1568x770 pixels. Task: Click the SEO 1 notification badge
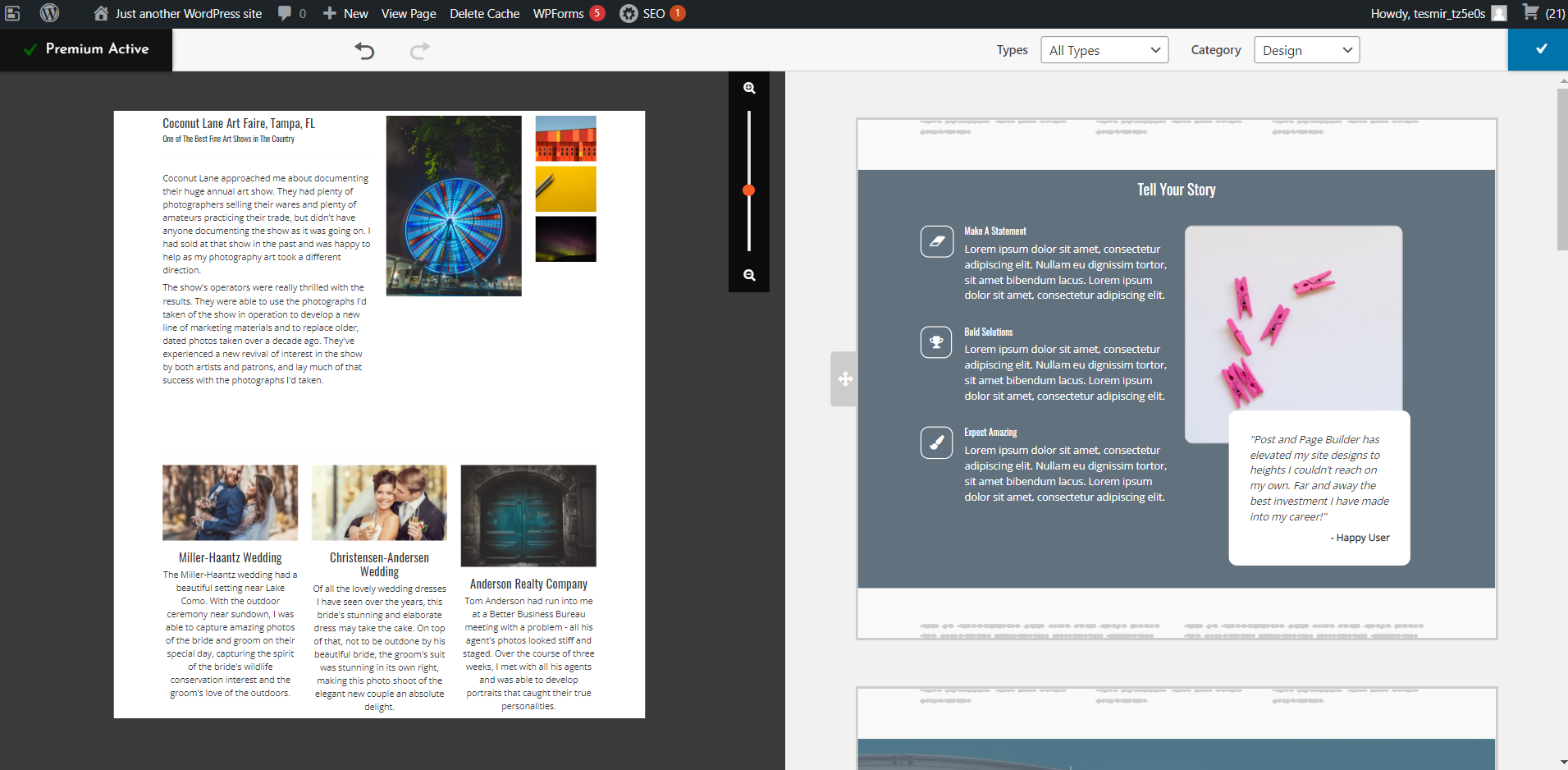tap(677, 13)
